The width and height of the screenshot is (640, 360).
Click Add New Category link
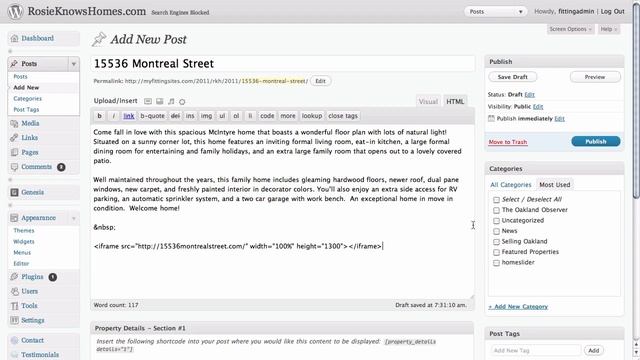(518, 307)
